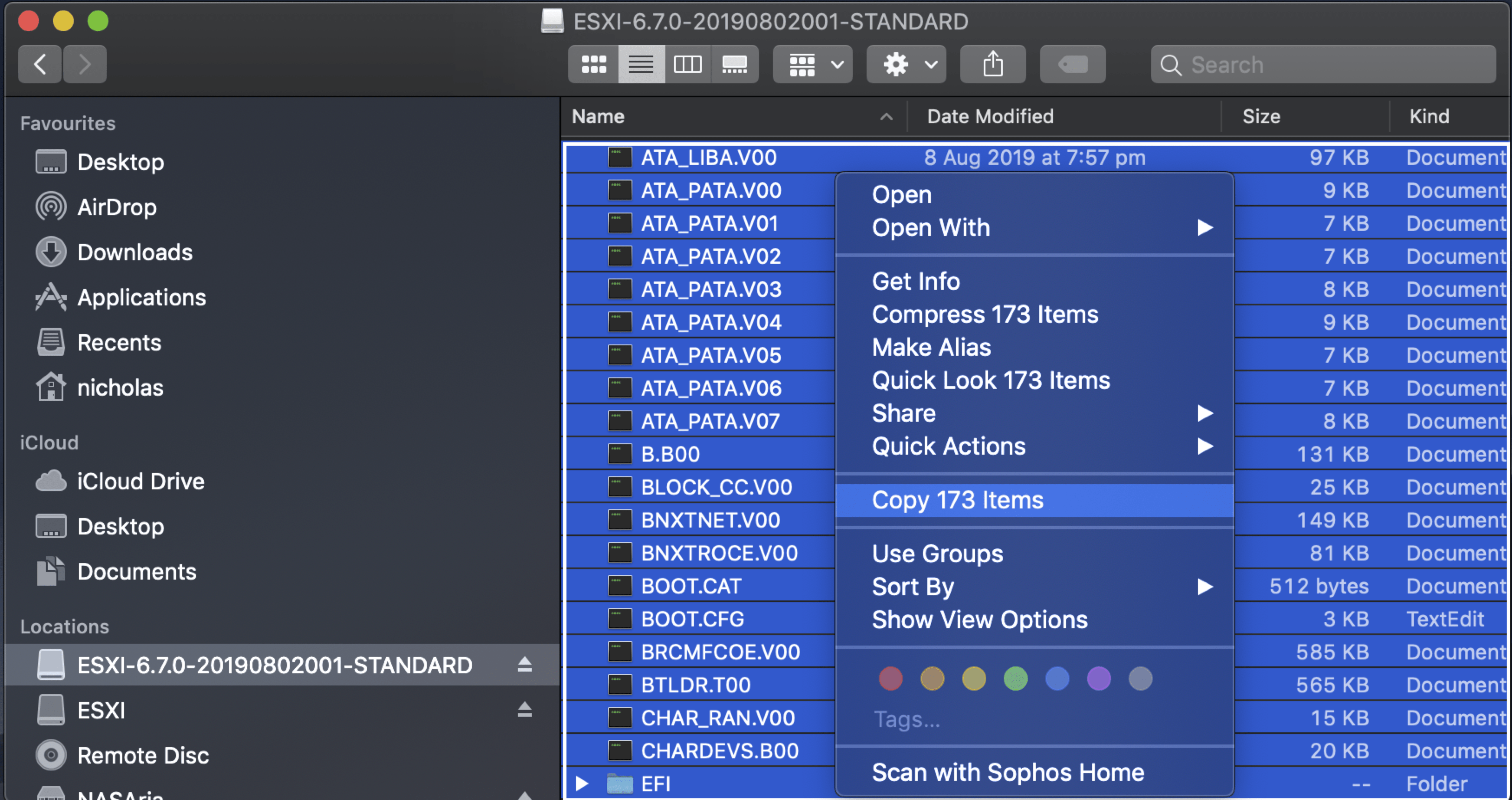Go back with the back arrow

pos(40,65)
